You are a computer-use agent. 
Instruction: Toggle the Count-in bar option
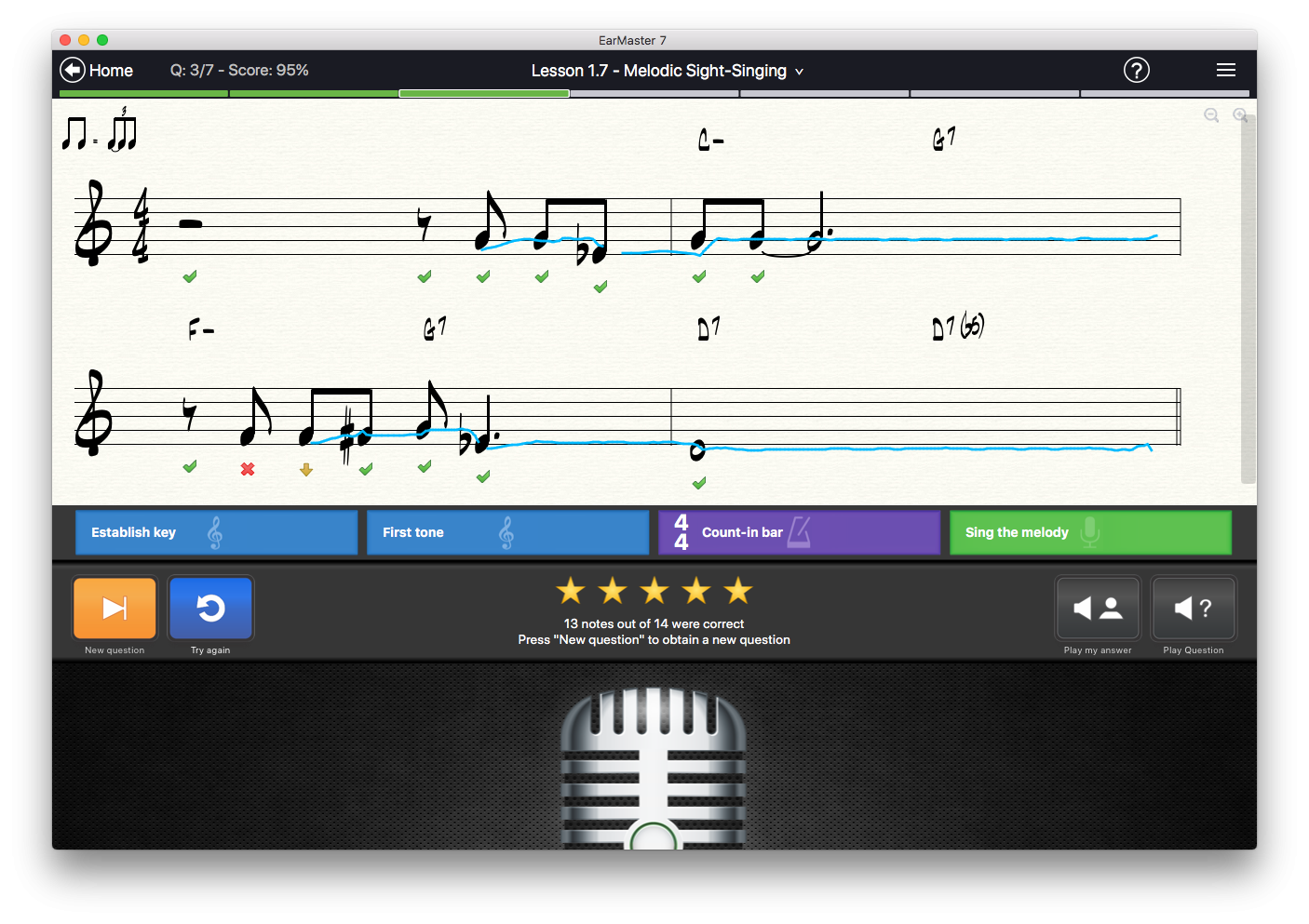(799, 532)
